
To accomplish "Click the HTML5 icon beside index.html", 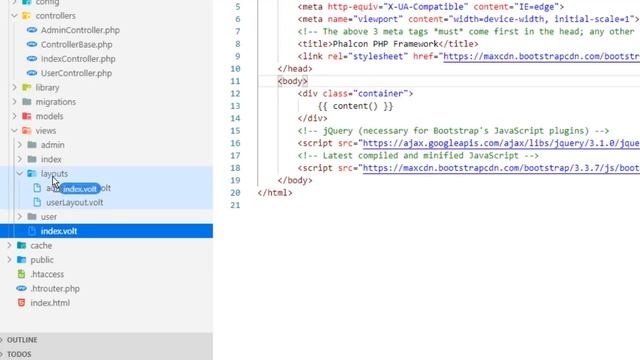I will point(22,302).
